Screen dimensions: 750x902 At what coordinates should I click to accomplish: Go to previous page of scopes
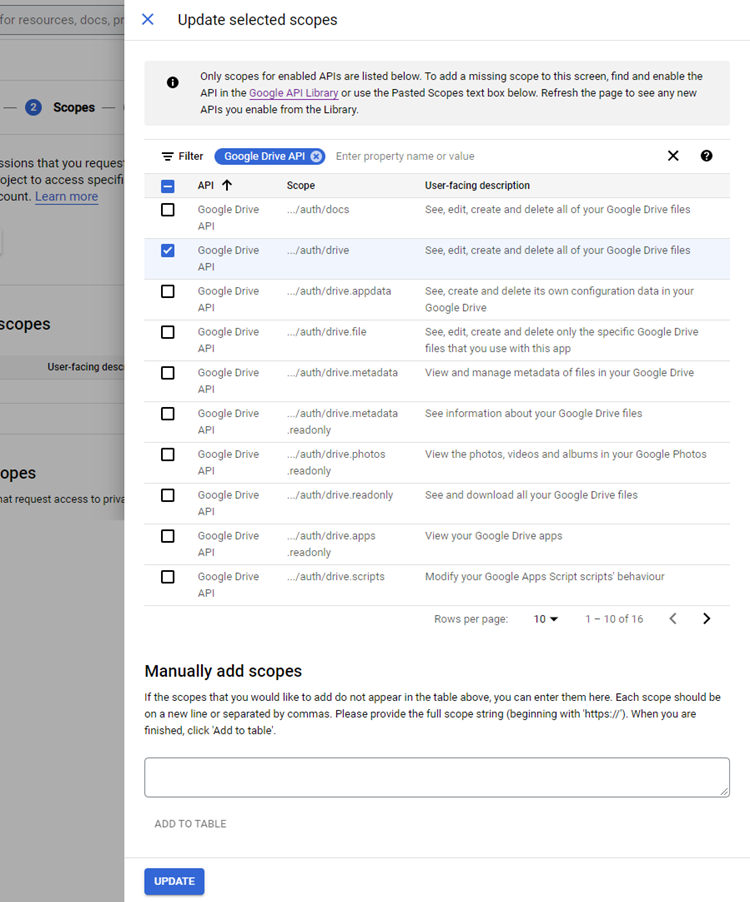pyautogui.click(x=673, y=619)
